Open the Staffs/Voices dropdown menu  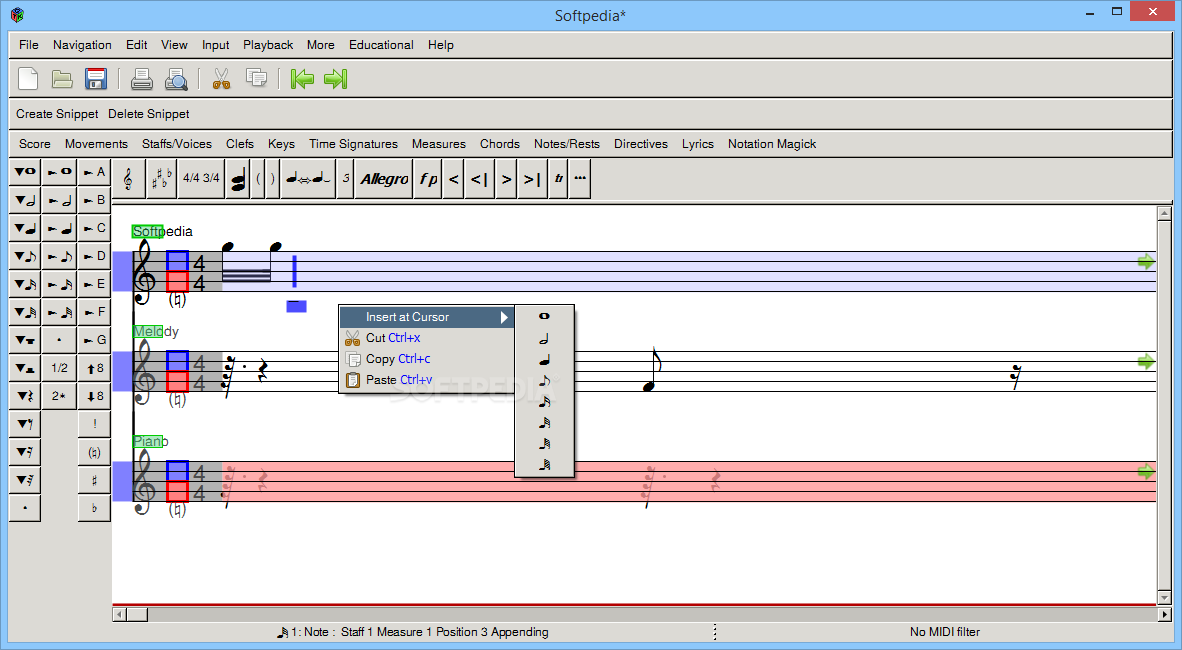(176, 143)
